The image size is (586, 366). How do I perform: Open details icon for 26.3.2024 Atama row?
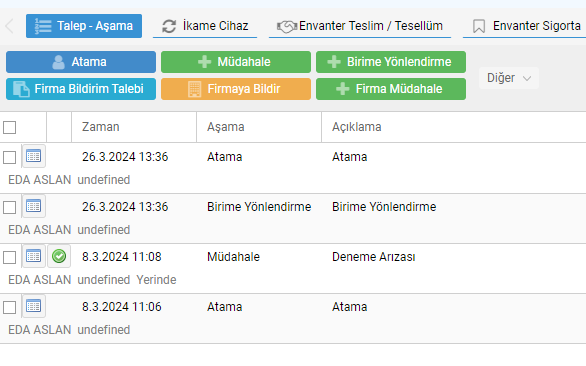(x=34, y=156)
